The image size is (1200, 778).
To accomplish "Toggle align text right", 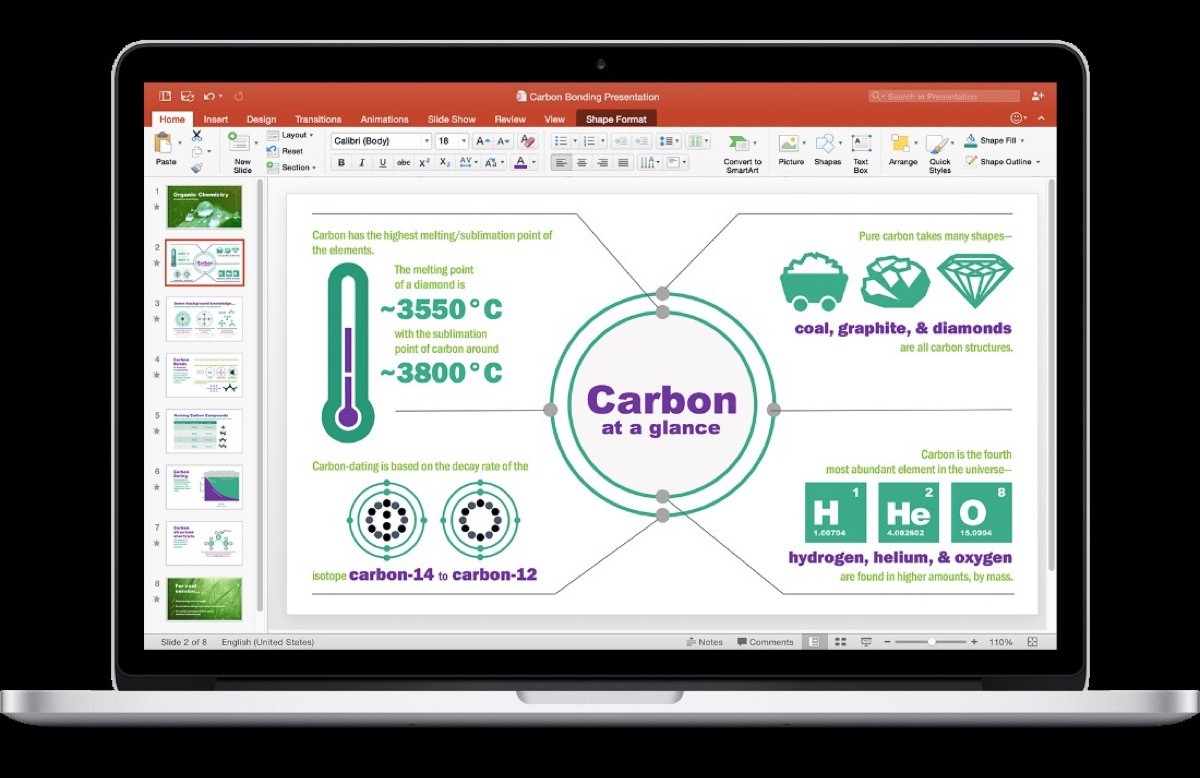I will 603,163.
